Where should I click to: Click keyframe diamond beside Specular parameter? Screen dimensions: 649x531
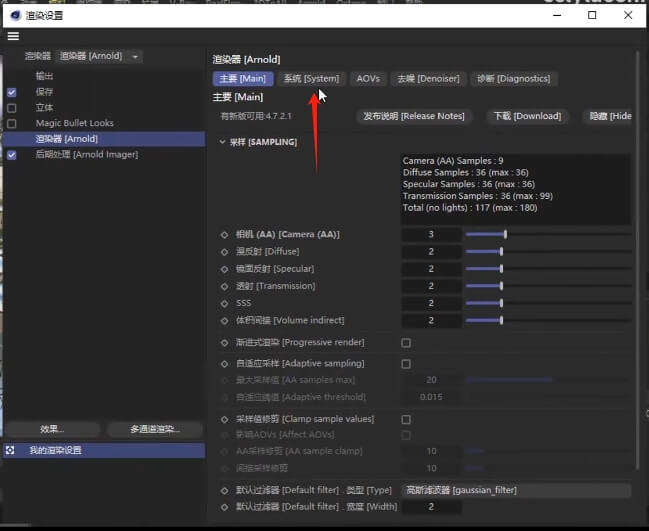pyautogui.click(x=225, y=269)
